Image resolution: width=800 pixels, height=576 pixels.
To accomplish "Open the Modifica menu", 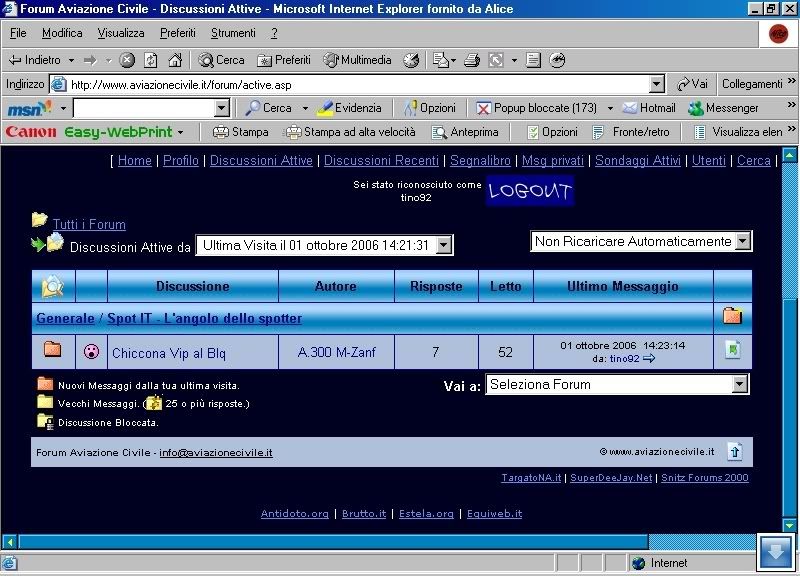I will pos(62,33).
